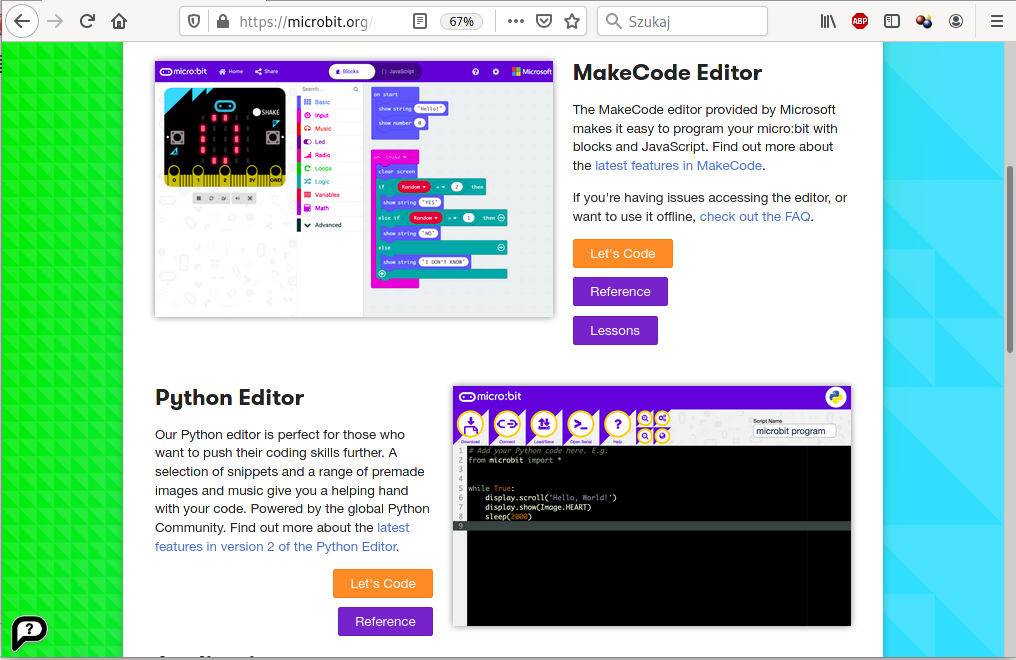
Task: Click the browser back arrow button
Action: [22, 21]
